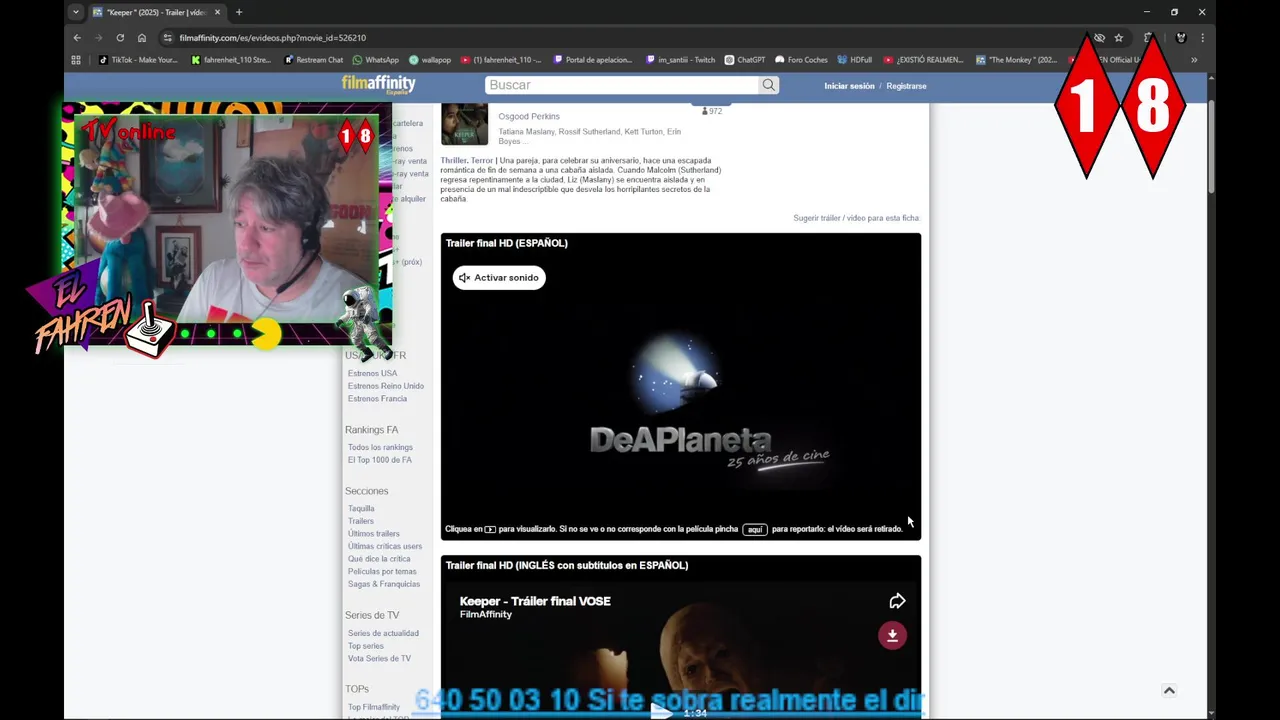Open the Portal de apelacion bookmark
Screen dimensions: 1280x720
coord(593,60)
